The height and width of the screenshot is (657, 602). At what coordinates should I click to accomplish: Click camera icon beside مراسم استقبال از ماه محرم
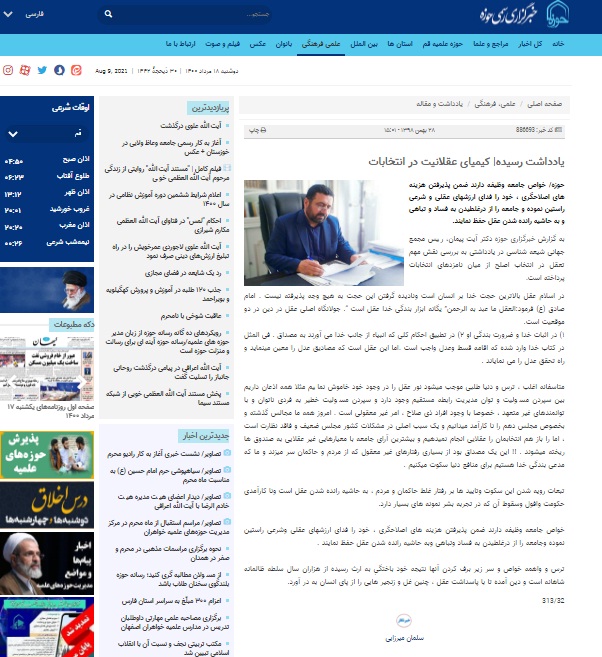(x=227, y=522)
